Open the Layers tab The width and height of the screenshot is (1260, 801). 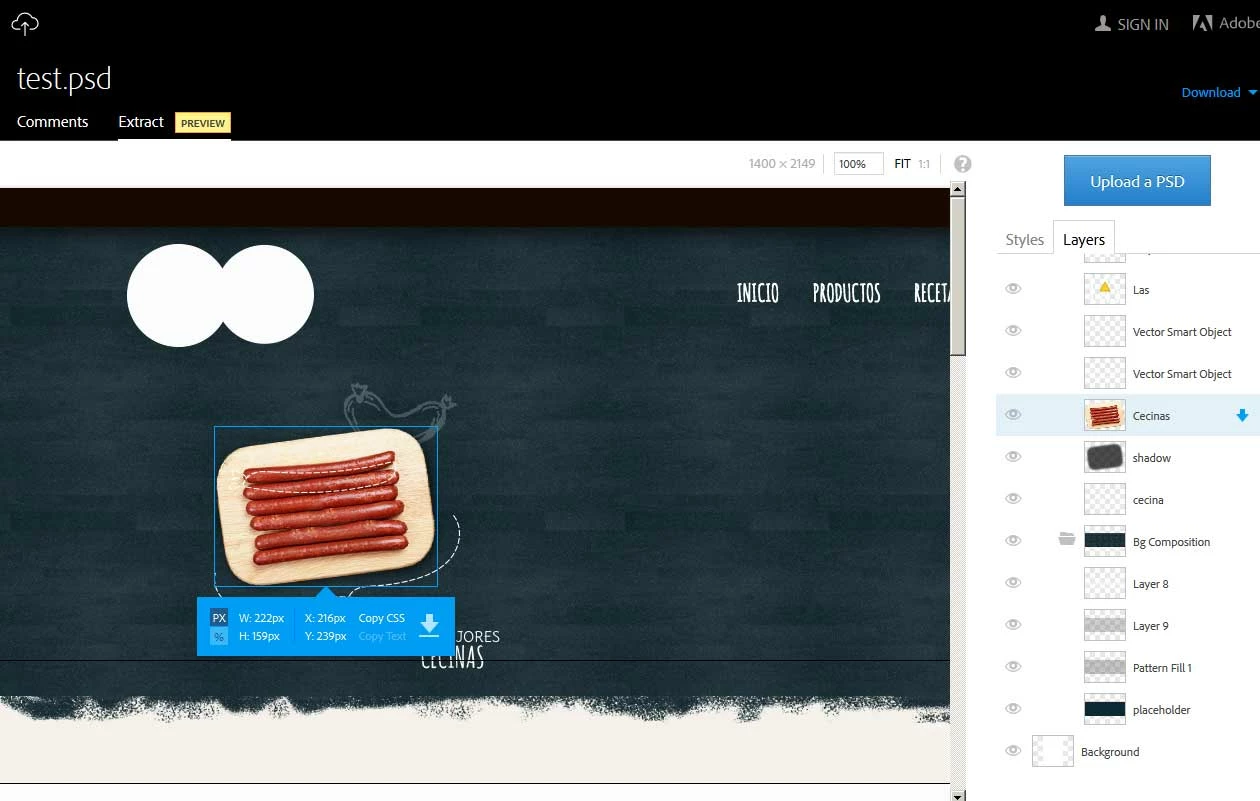[x=1084, y=239]
